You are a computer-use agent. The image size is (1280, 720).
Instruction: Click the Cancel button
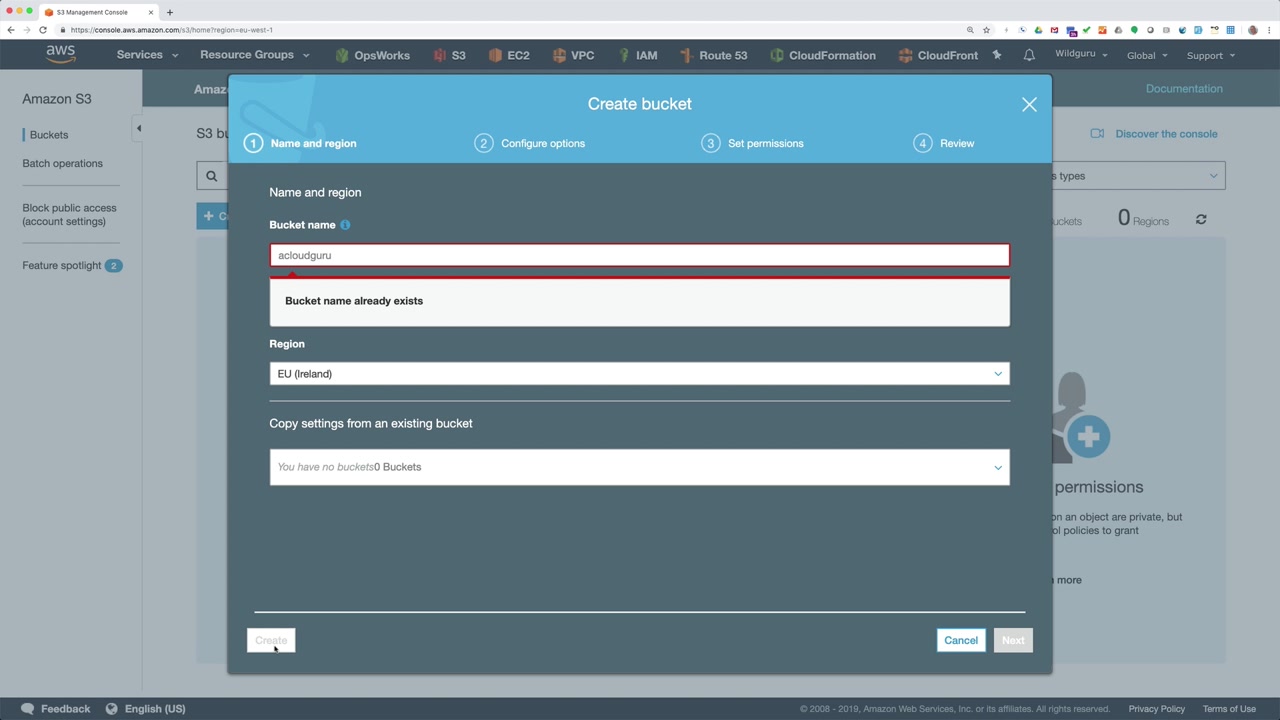[x=961, y=640]
